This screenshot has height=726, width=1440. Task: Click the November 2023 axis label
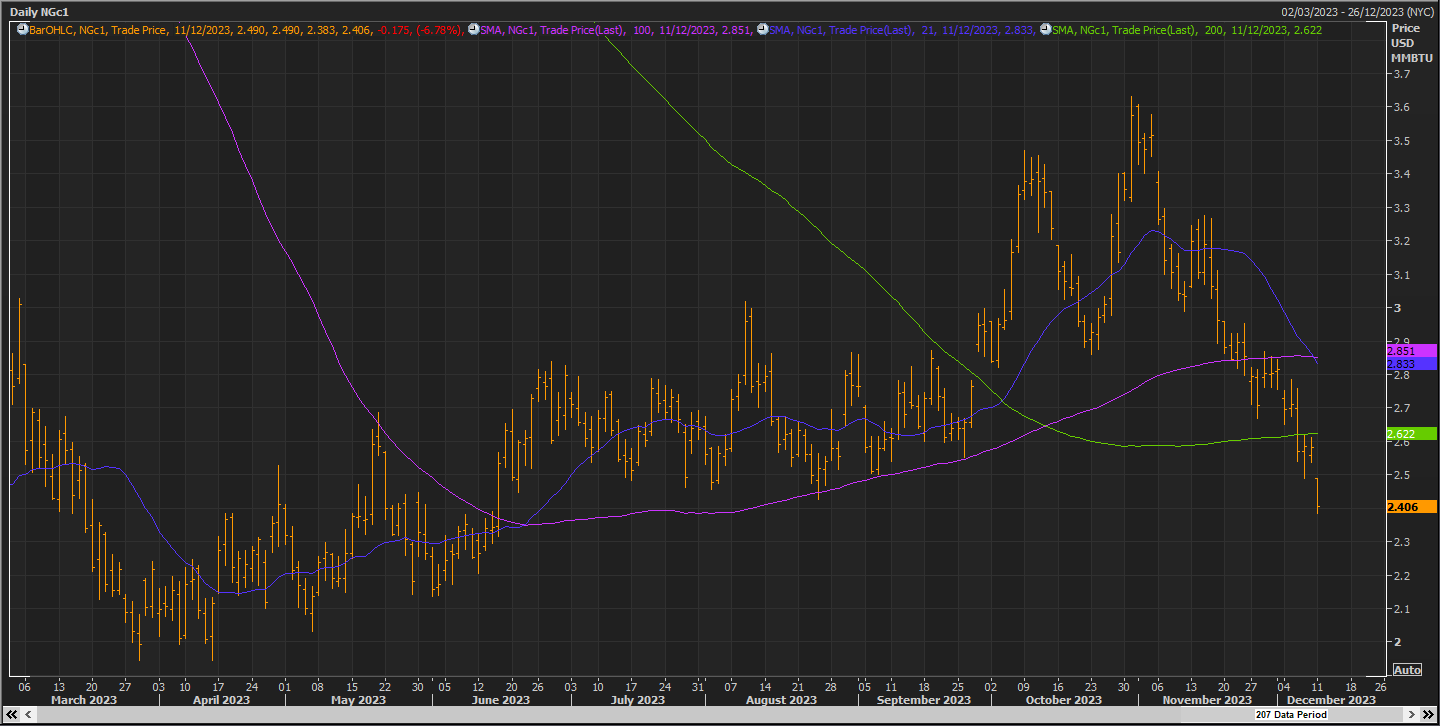1208,700
